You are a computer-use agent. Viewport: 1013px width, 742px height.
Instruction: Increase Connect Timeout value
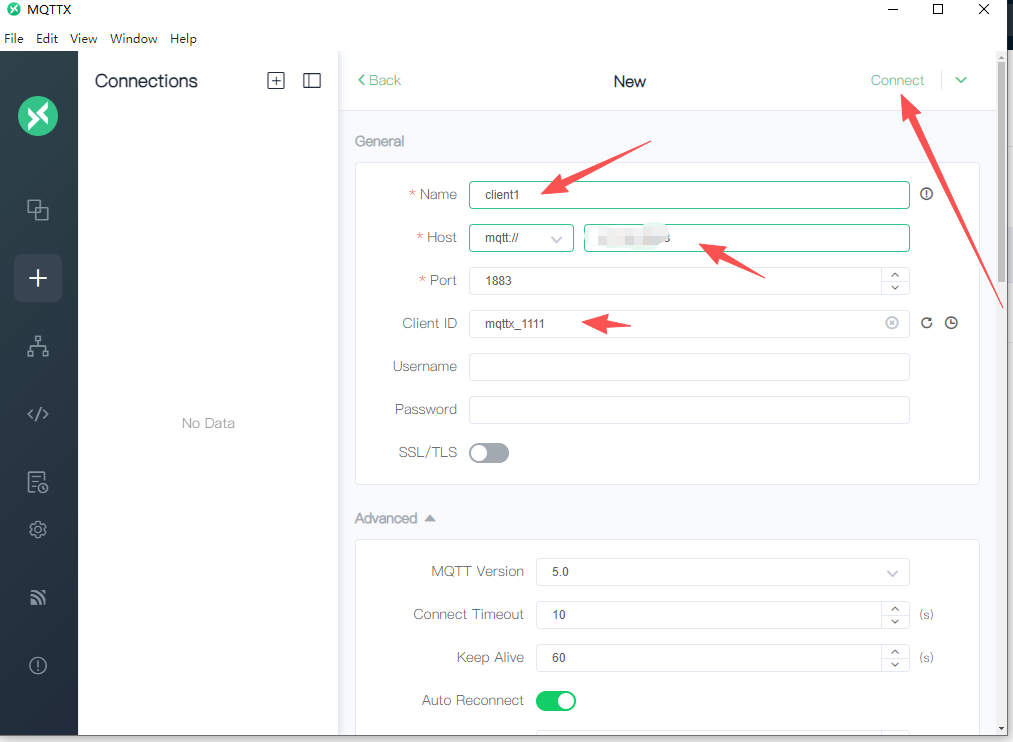click(x=895, y=608)
